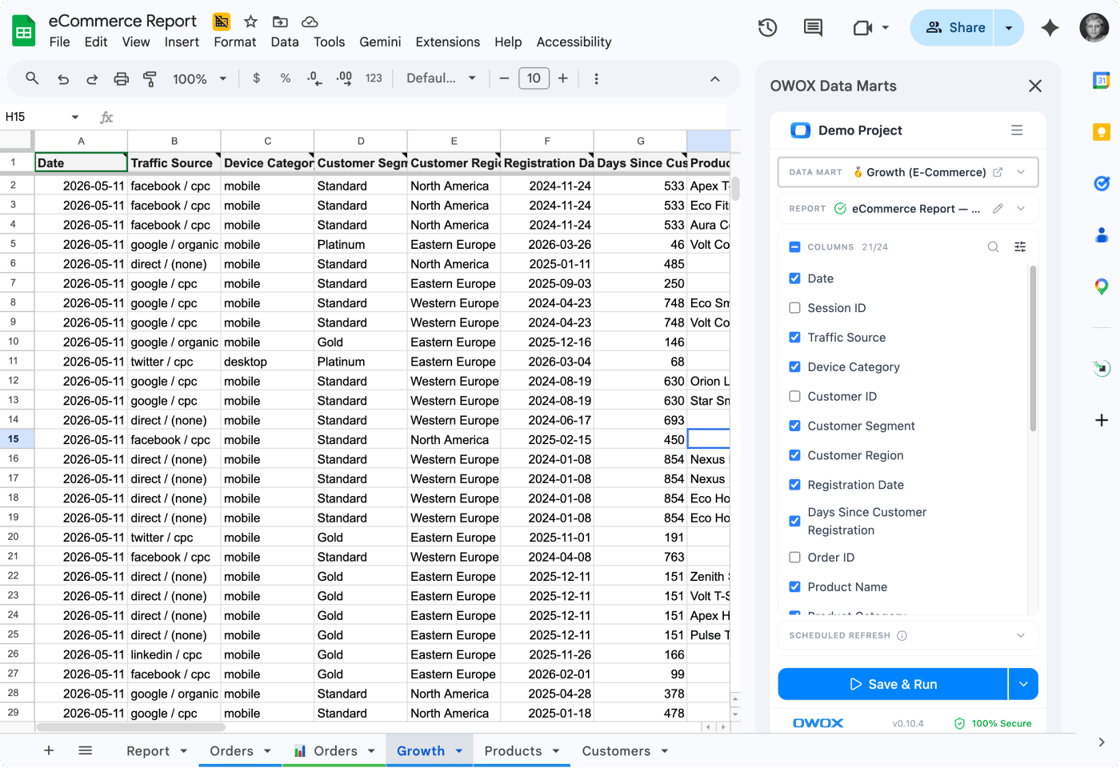The image size is (1120, 768).
Task: Open version history clock icon
Action: click(x=767, y=28)
